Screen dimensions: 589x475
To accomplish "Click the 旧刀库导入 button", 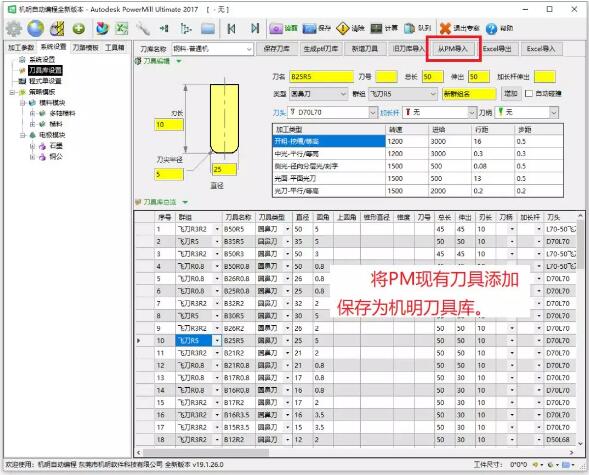I will pyautogui.click(x=408, y=49).
